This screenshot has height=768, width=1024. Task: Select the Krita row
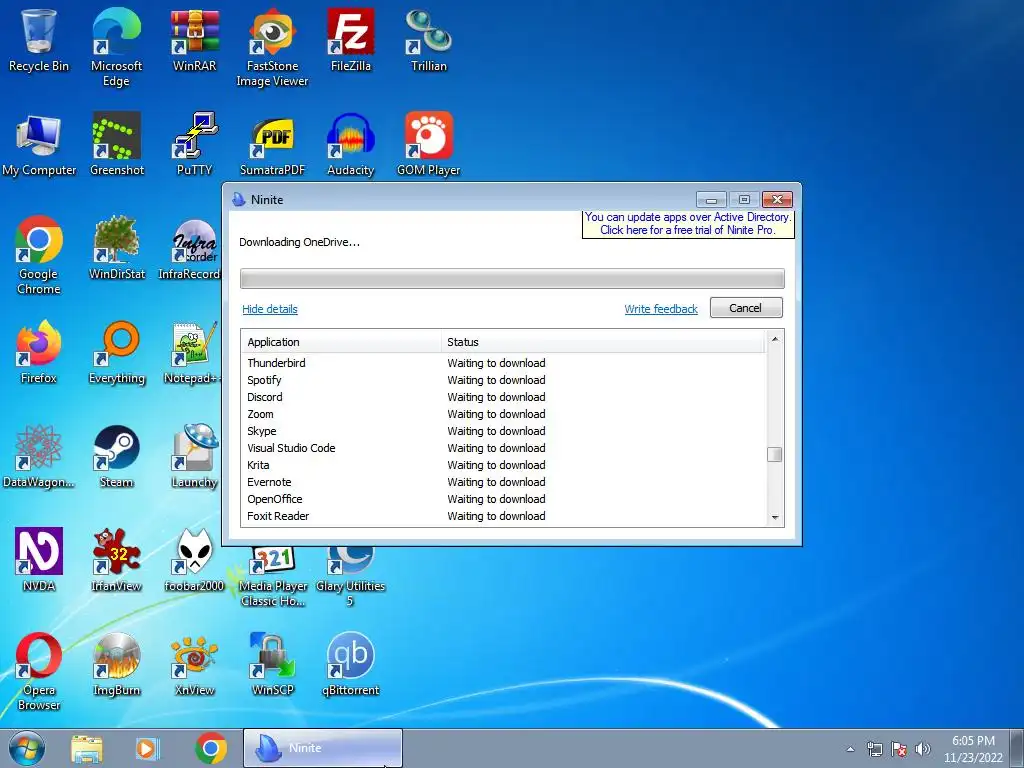coord(503,465)
